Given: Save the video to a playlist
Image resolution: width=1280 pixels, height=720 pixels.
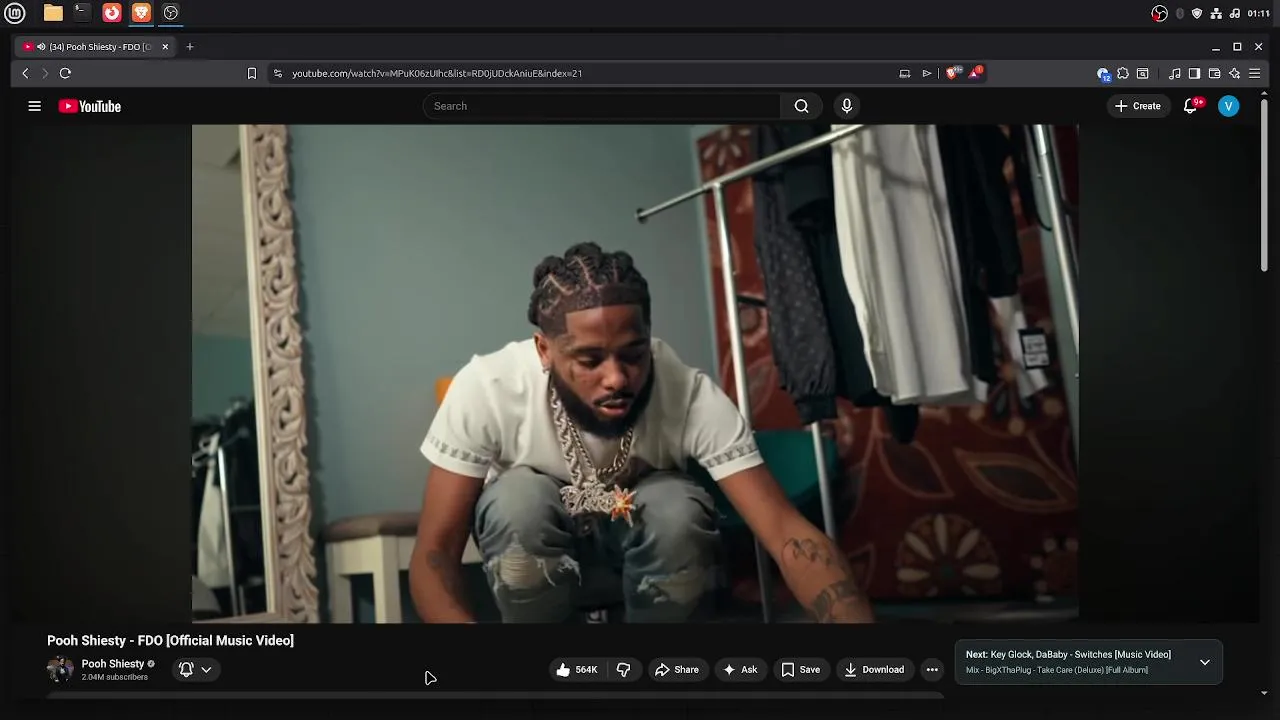Looking at the screenshot, I should click(x=800, y=670).
